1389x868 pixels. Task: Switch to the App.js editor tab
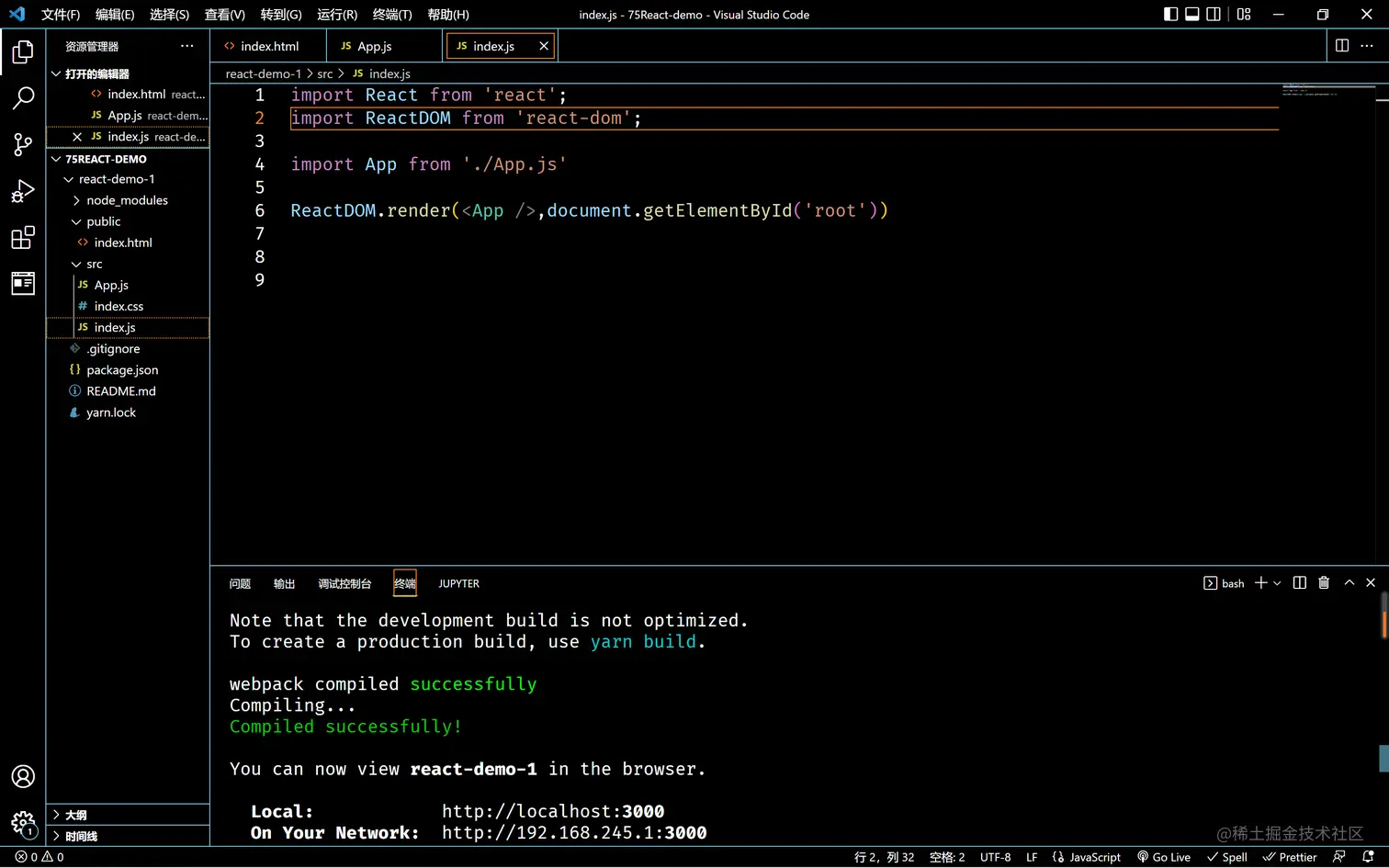[385, 46]
